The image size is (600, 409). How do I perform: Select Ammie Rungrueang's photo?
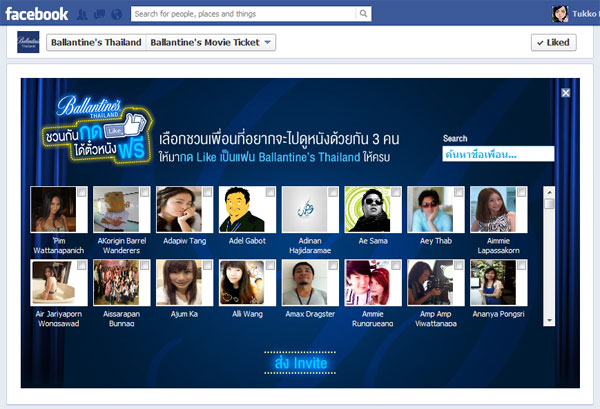367,283
